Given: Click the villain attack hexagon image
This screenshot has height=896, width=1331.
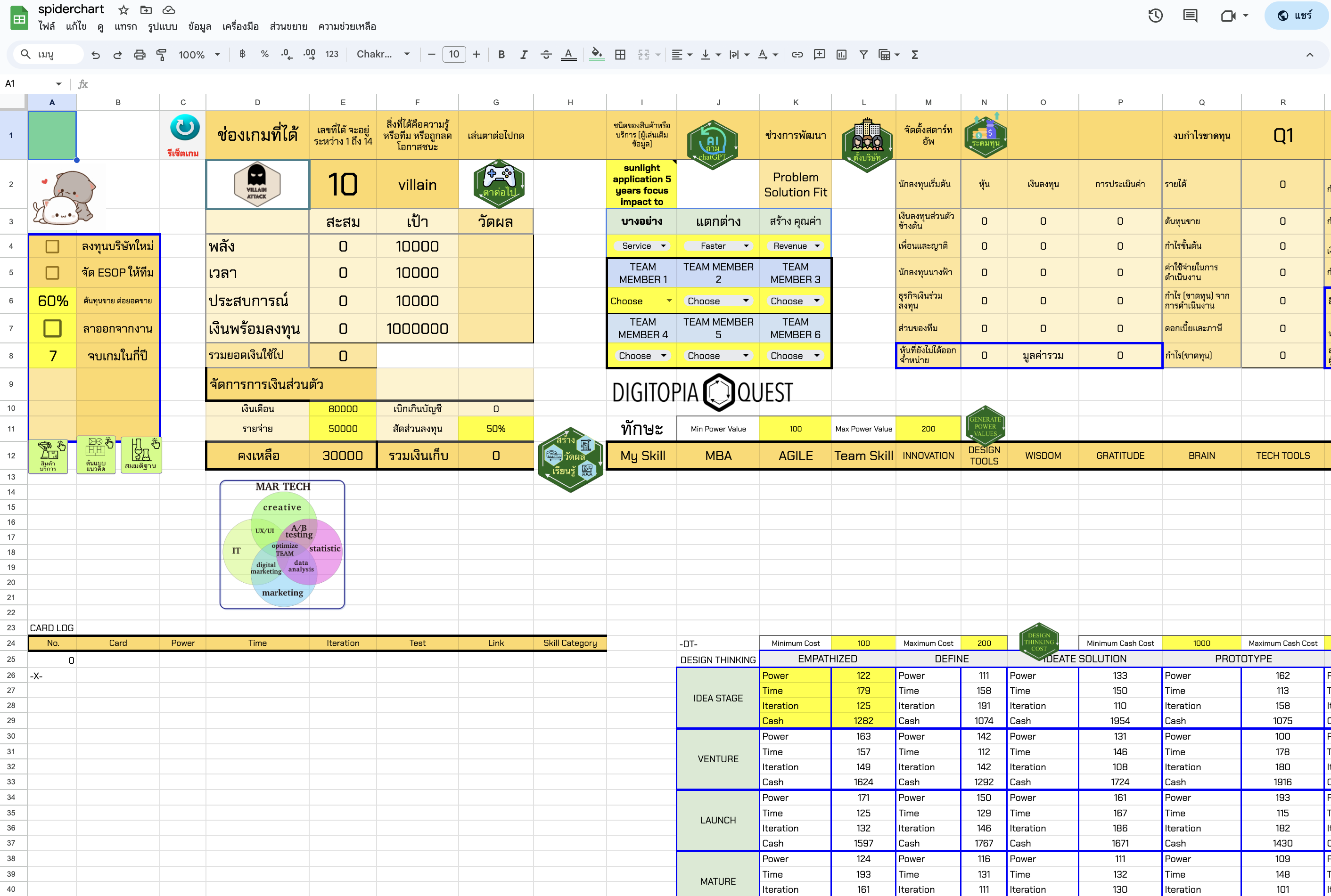Looking at the screenshot, I should click(x=257, y=183).
